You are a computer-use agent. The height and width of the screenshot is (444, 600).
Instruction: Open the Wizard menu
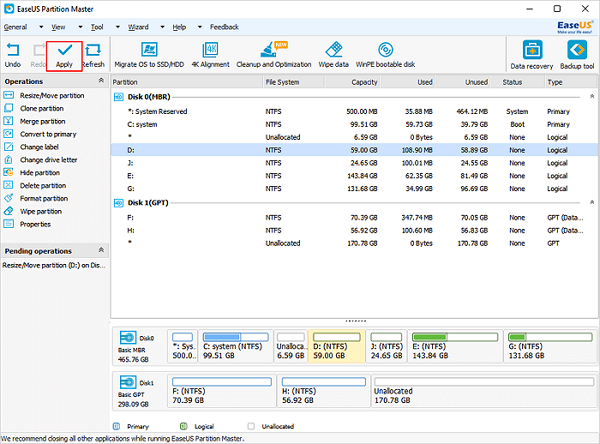click(138, 27)
